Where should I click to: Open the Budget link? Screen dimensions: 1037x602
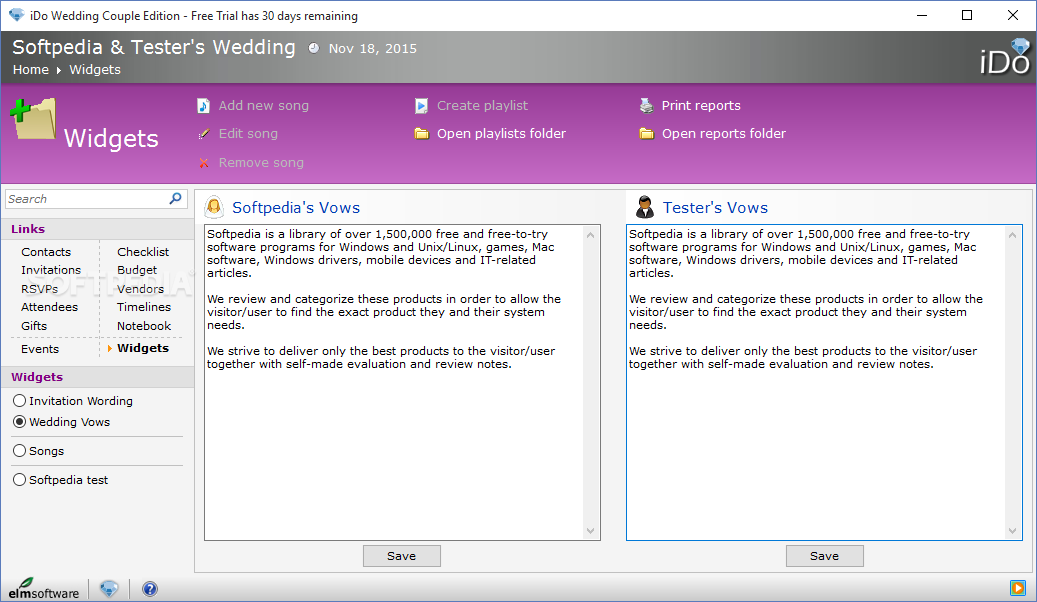[x=137, y=270]
